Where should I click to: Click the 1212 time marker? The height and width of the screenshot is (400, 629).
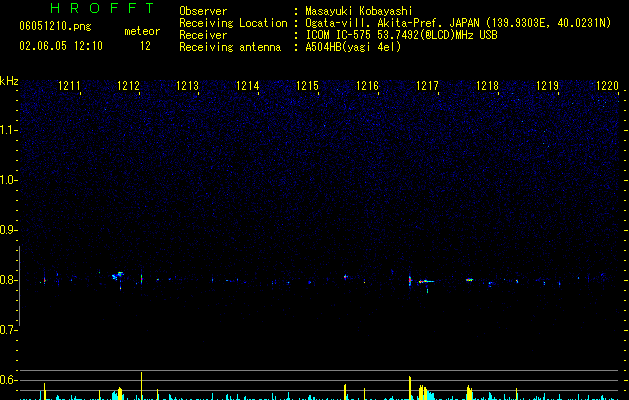[x=128, y=86]
